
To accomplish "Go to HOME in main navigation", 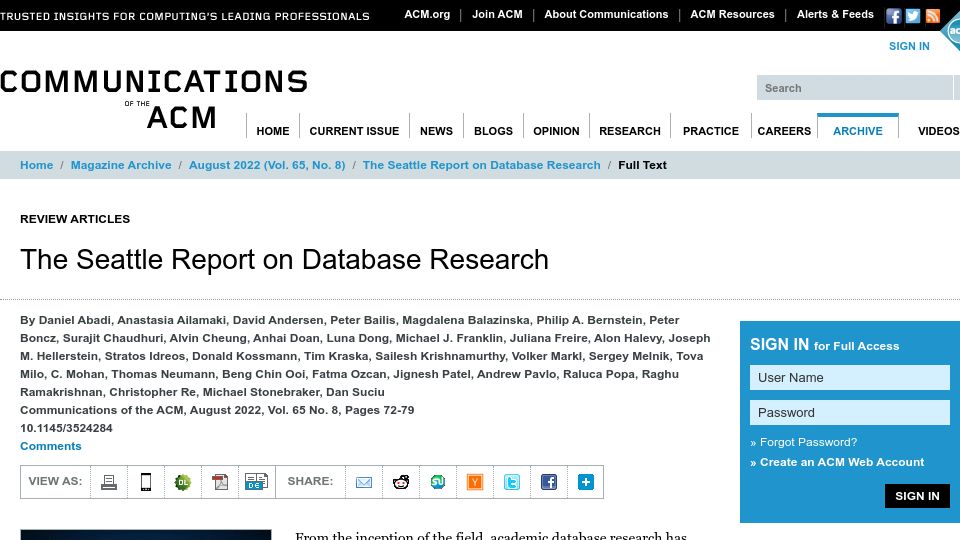I will point(272,131).
